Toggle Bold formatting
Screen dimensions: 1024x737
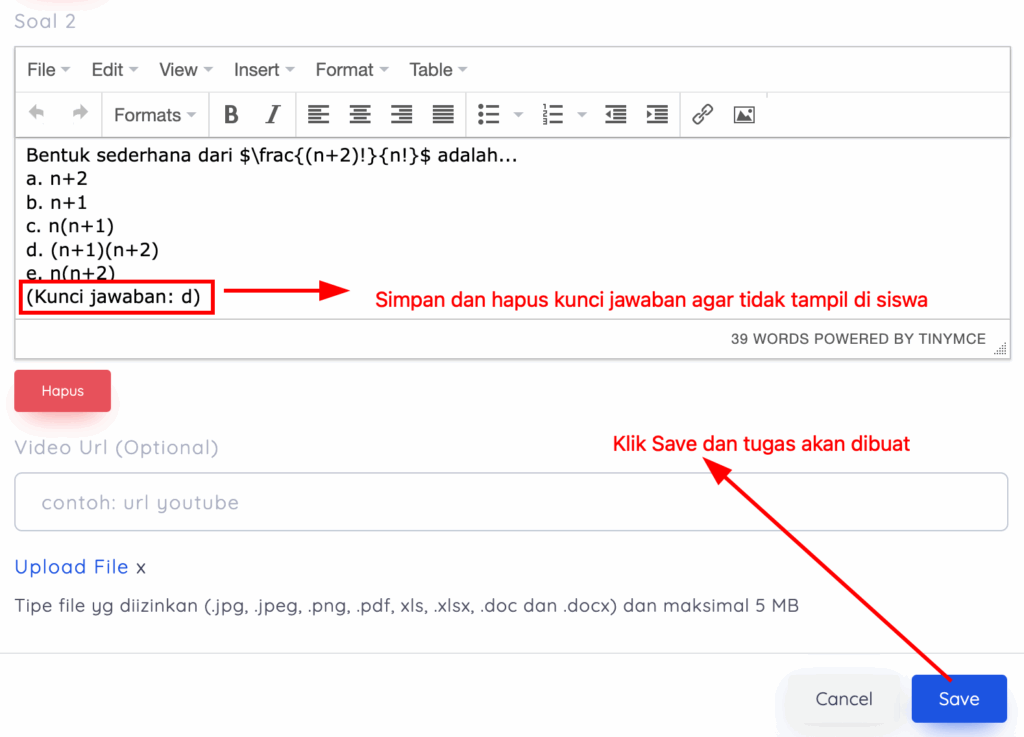pos(231,114)
